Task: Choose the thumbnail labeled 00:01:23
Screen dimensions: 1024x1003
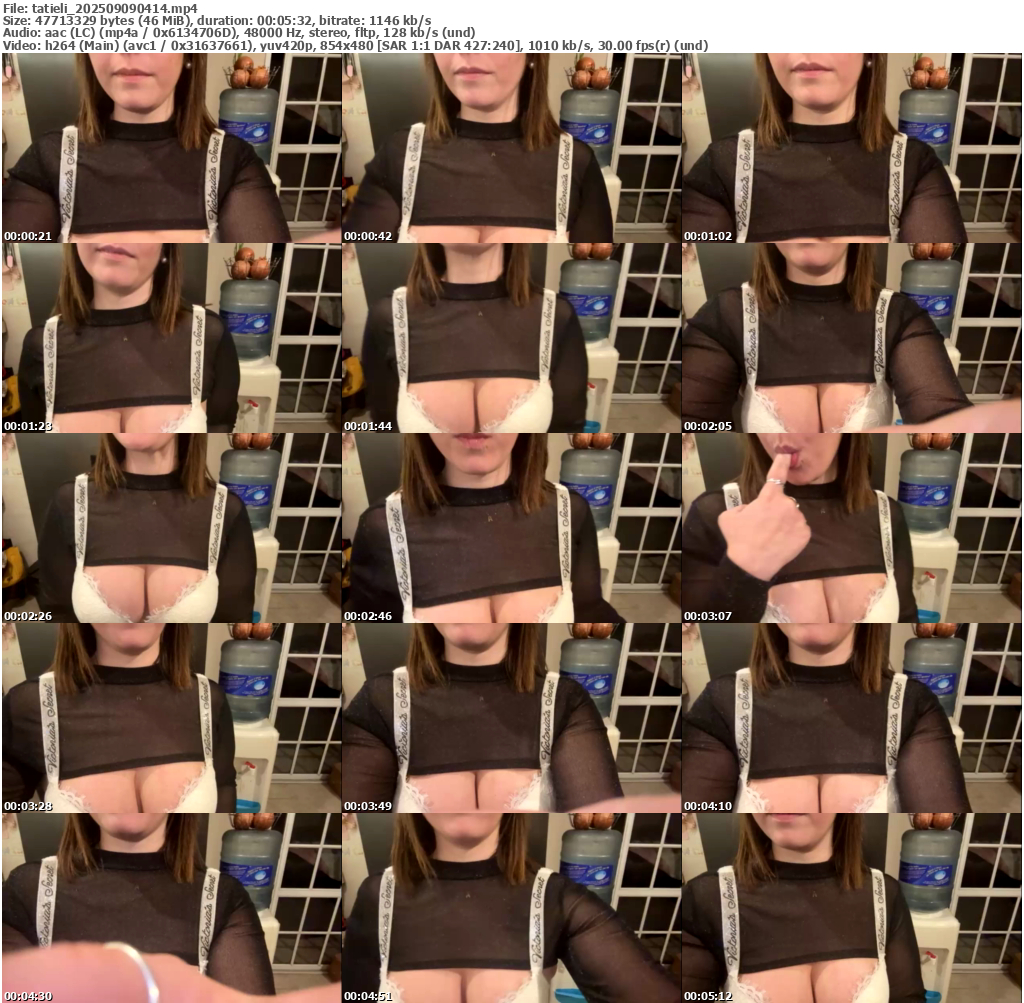Action: pyautogui.click(x=171, y=338)
